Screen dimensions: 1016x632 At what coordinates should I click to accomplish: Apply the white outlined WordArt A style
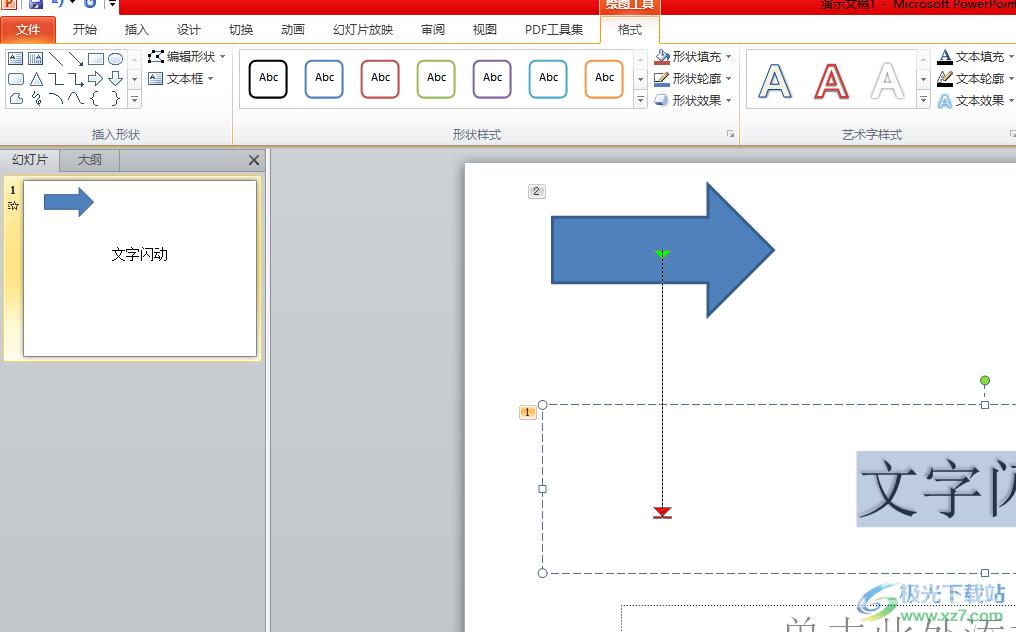[888, 81]
